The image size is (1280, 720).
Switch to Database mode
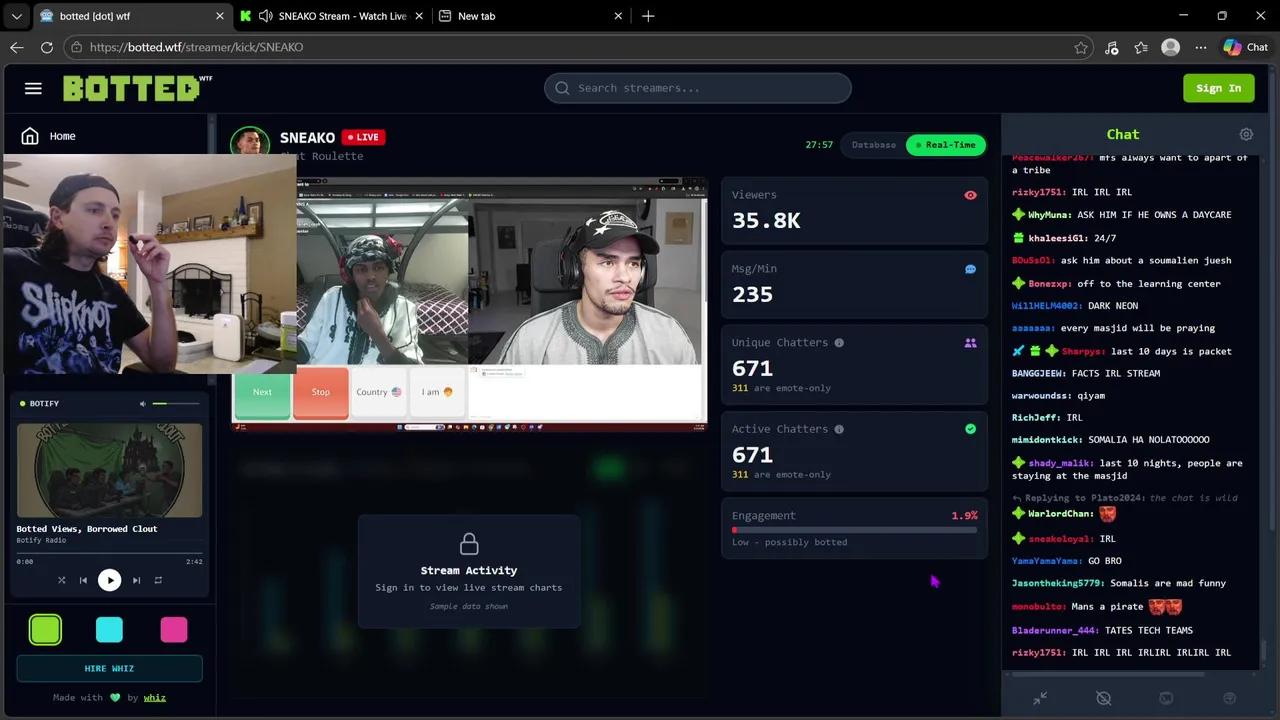[x=873, y=145]
